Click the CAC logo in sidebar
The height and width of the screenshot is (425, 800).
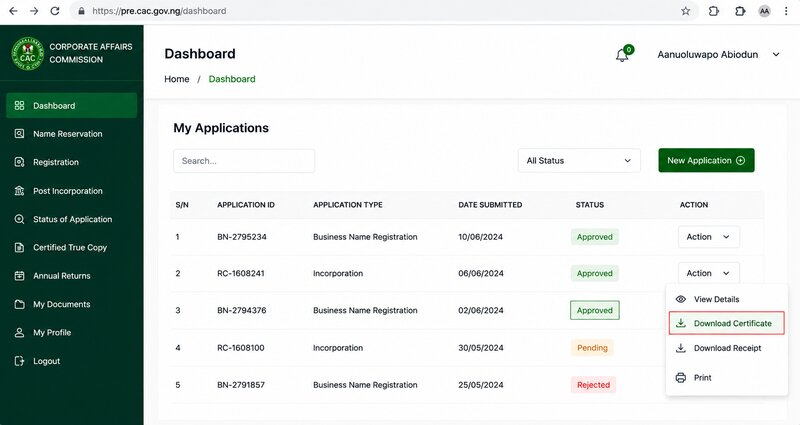pos(28,54)
